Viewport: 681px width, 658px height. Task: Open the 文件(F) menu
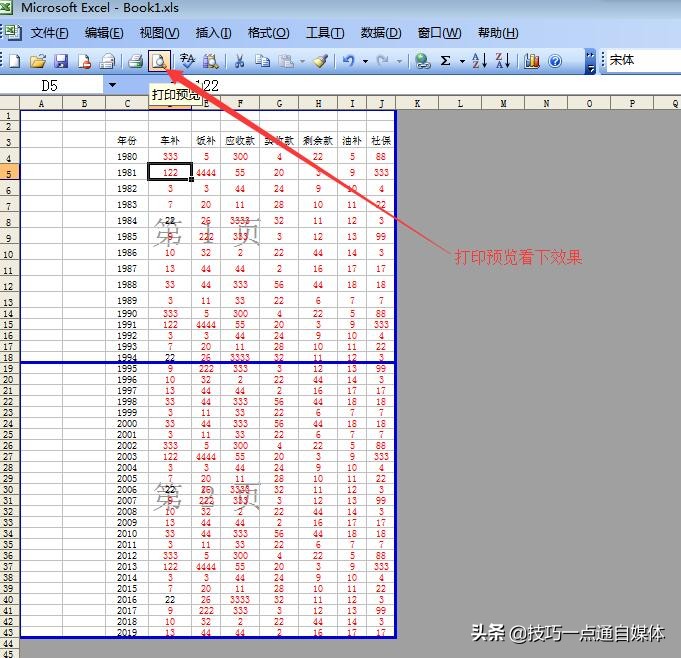pyautogui.click(x=49, y=33)
